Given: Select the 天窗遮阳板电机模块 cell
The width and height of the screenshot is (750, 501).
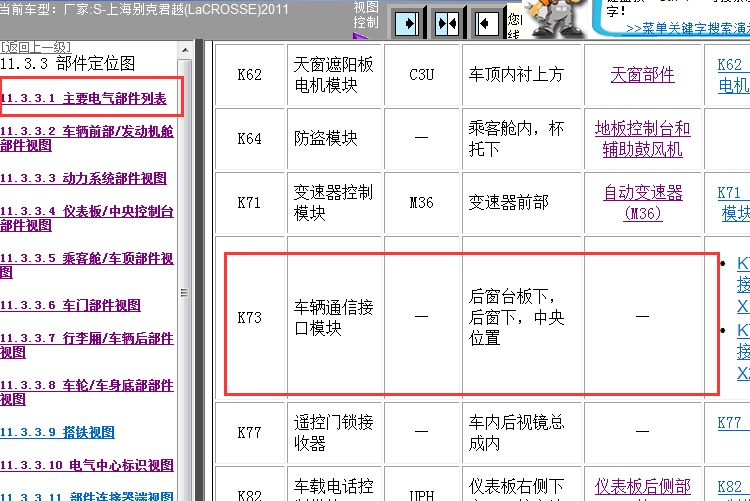Looking at the screenshot, I should (x=334, y=75).
